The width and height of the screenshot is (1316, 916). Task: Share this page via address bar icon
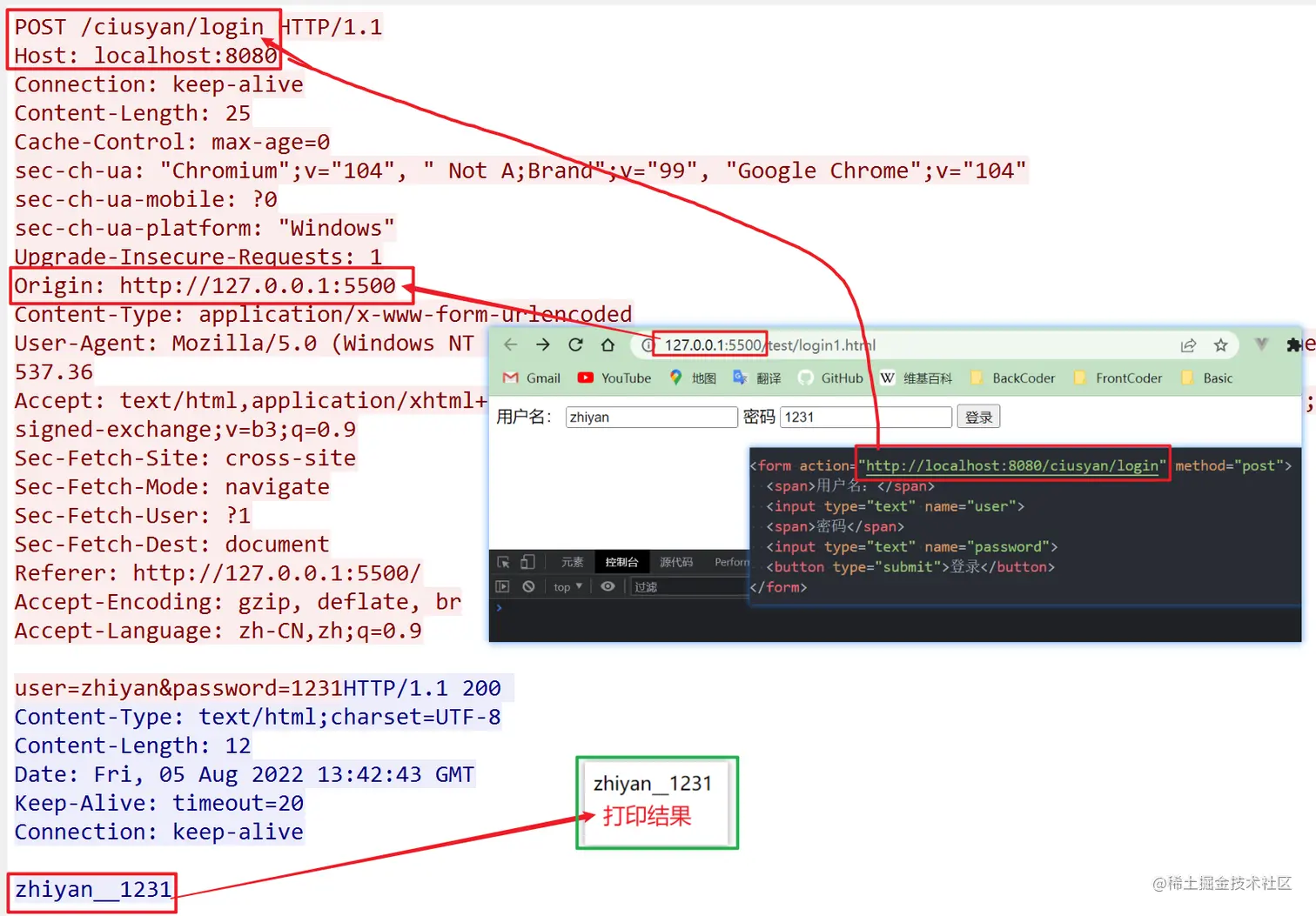tap(1188, 345)
